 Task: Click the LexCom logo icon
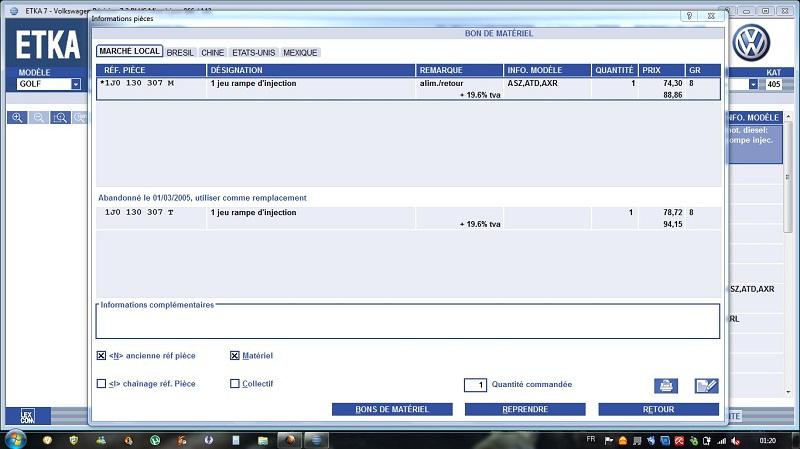28,416
